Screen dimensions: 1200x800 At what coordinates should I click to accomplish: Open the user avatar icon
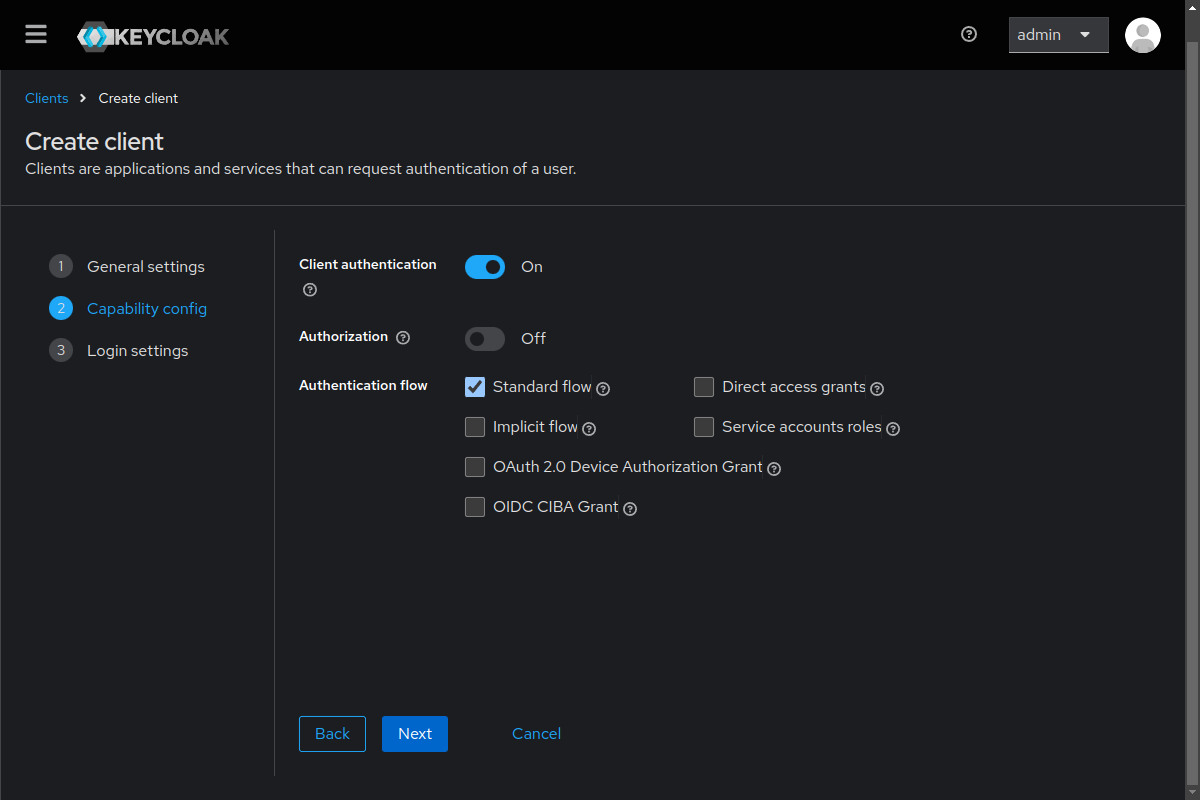[x=1142, y=35]
